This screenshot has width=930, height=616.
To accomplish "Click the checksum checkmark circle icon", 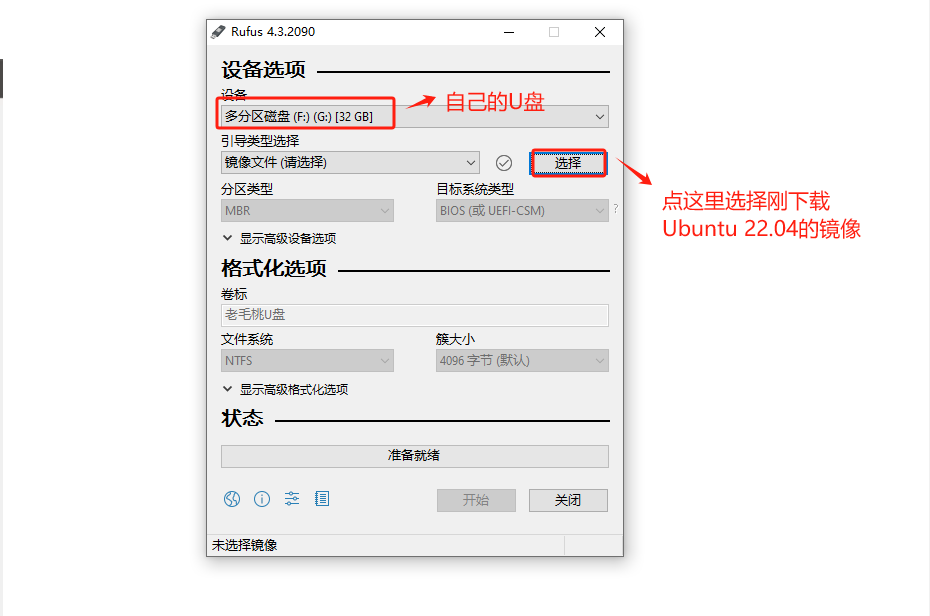I will 504,163.
